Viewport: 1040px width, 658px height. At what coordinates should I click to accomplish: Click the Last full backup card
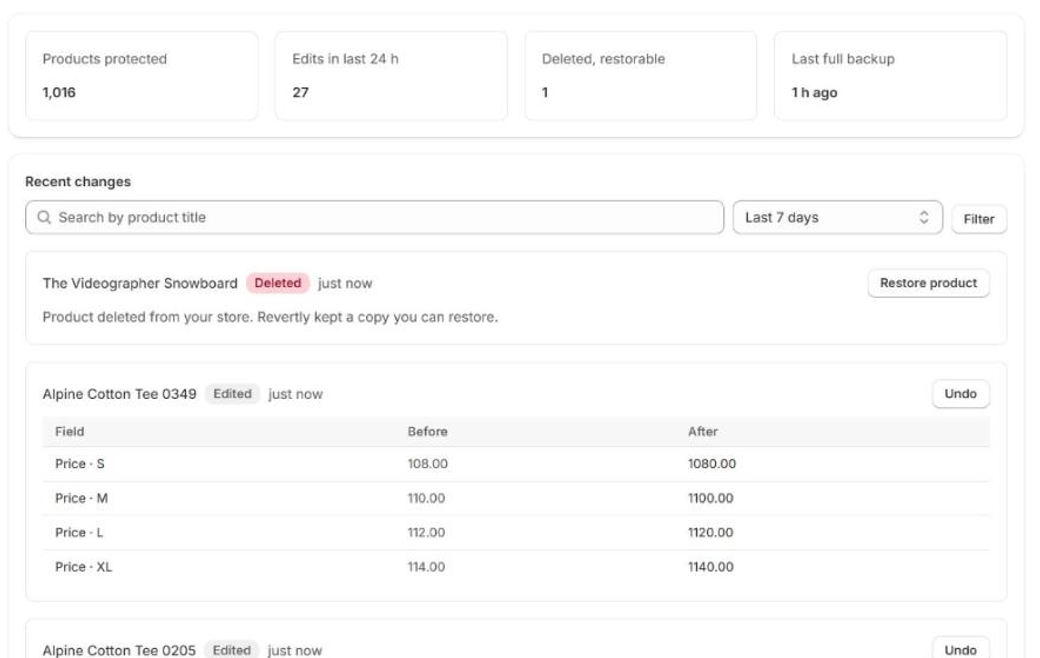click(x=890, y=76)
